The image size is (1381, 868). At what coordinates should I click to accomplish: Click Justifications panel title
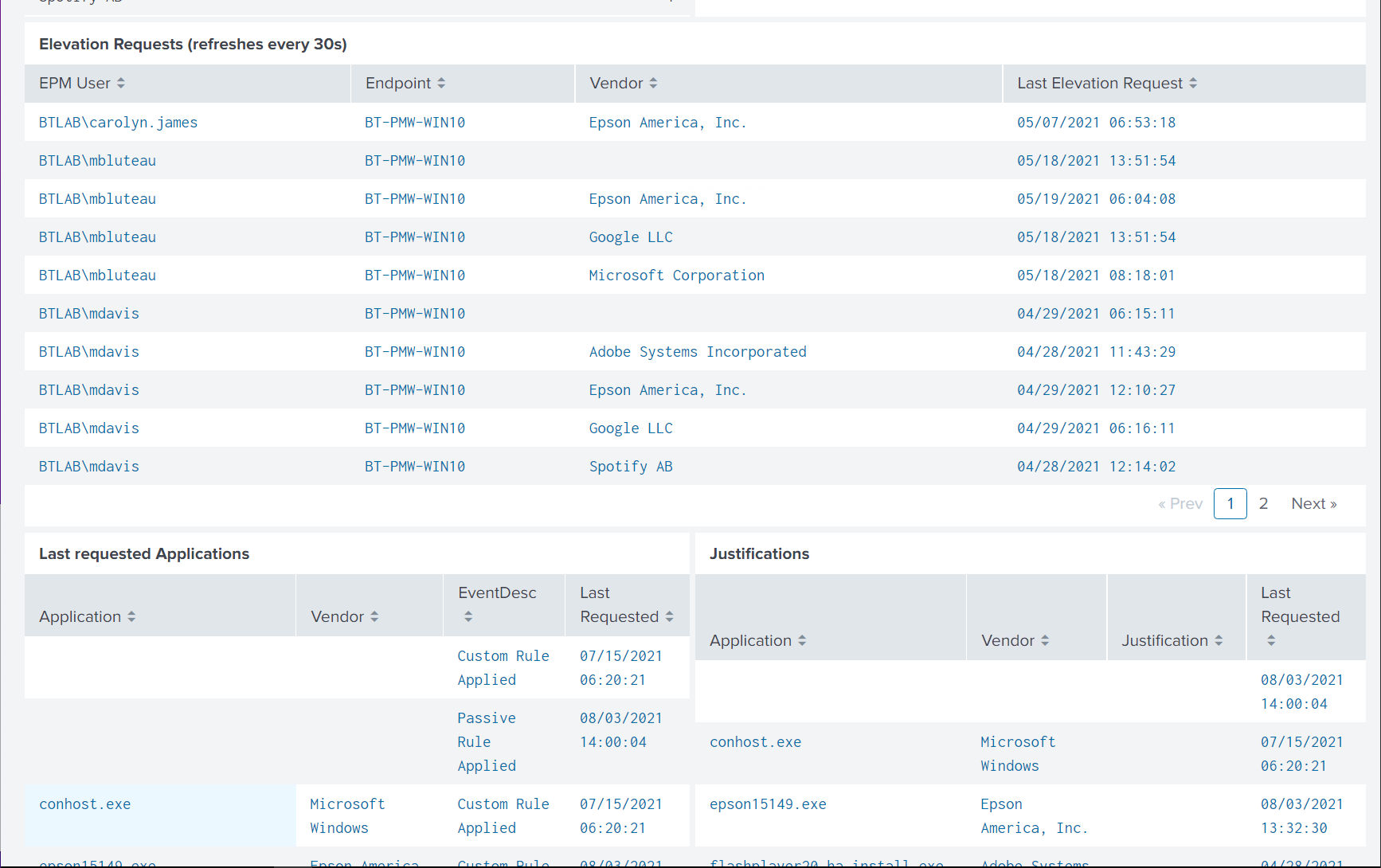759,553
